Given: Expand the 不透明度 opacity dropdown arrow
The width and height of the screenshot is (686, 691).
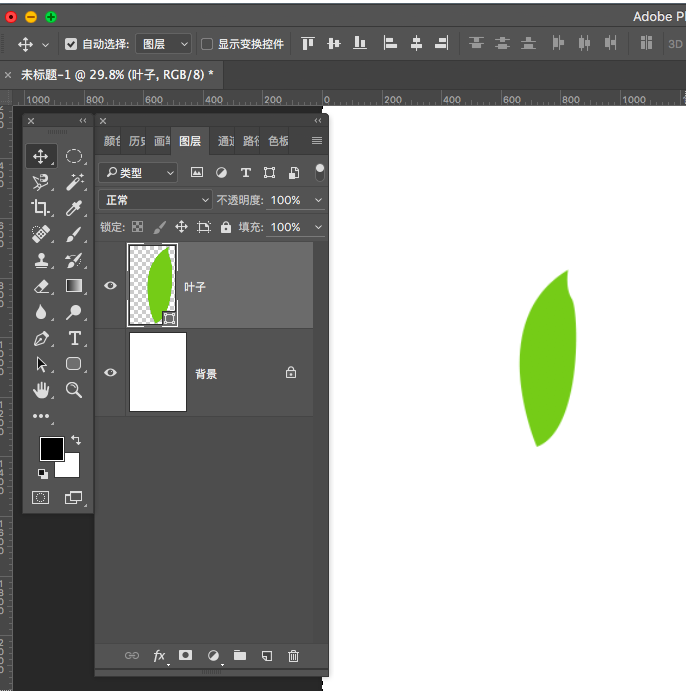Looking at the screenshot, I should (318, 200).
